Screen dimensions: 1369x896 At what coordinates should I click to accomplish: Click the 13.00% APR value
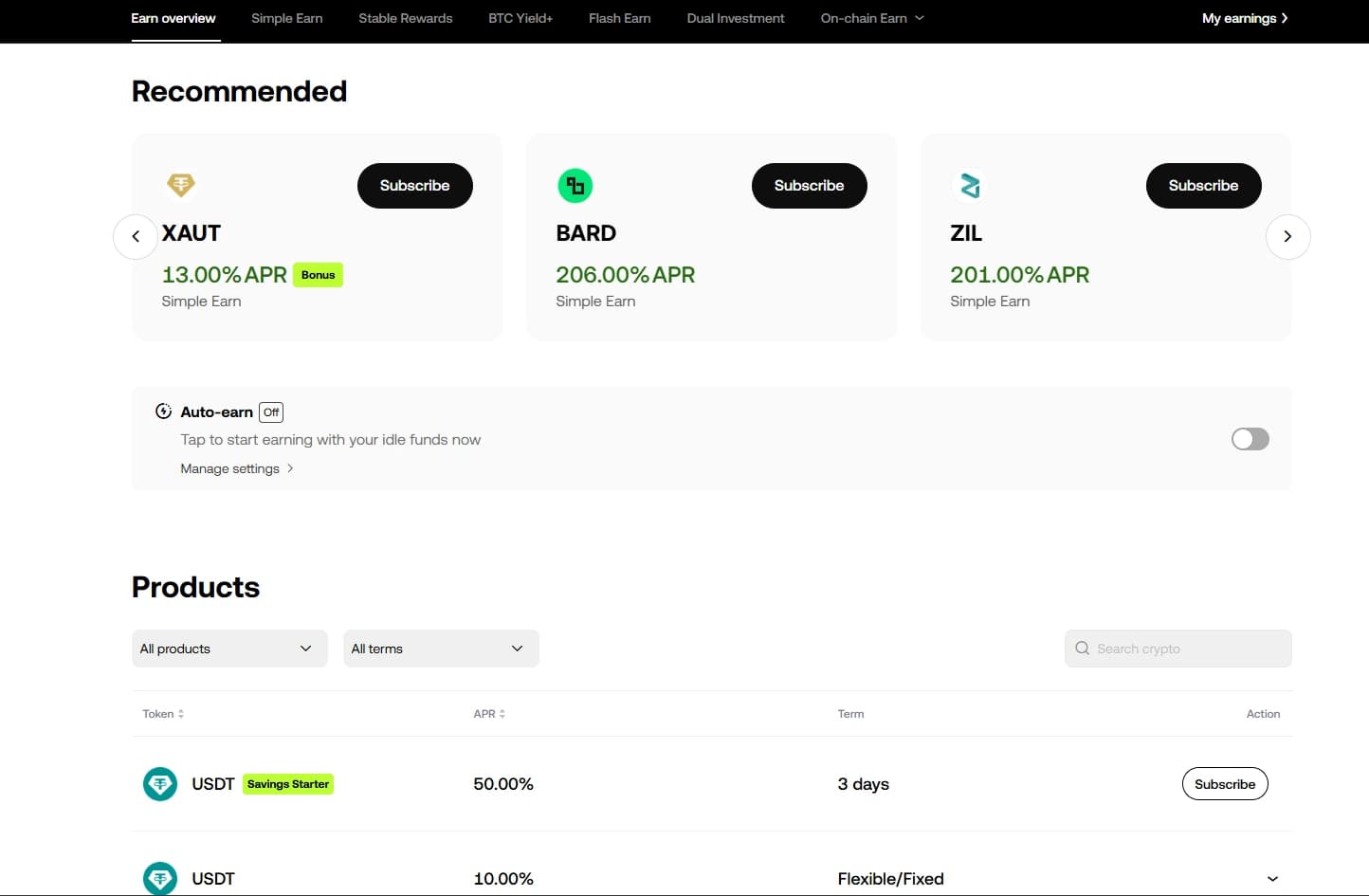click(225, 275)
